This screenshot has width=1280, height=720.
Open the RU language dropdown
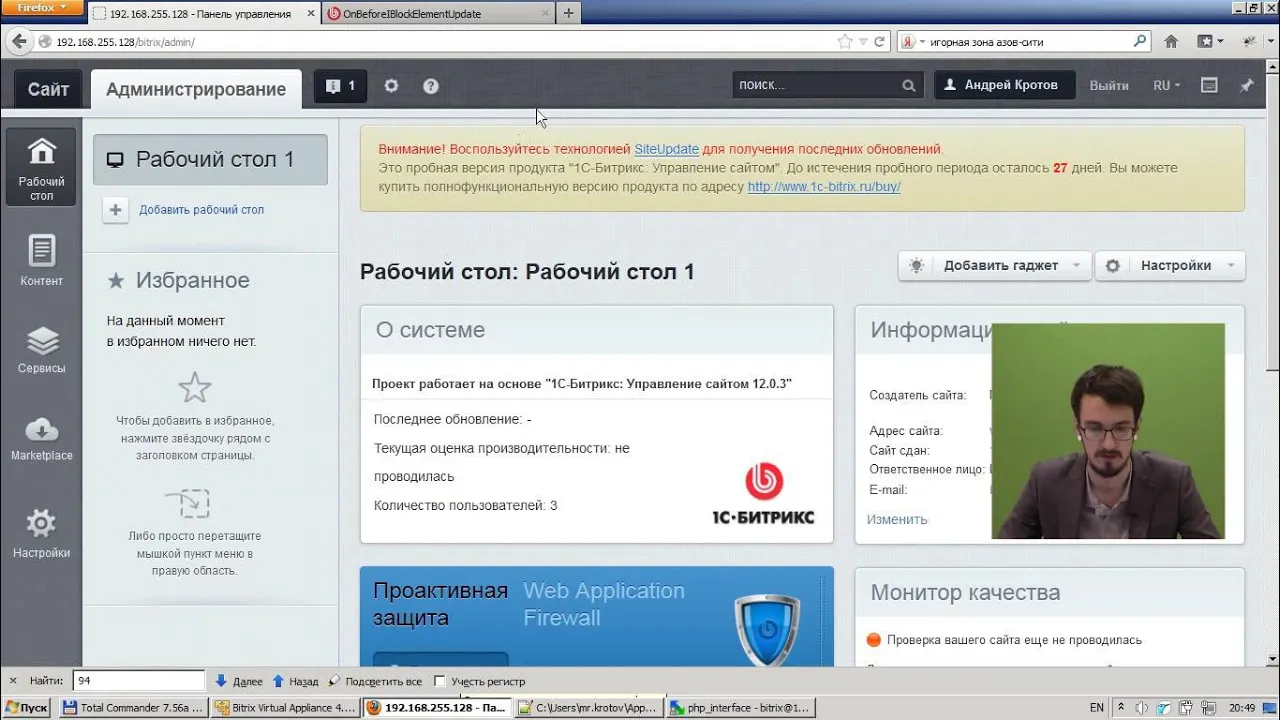tap(1166, 86)
